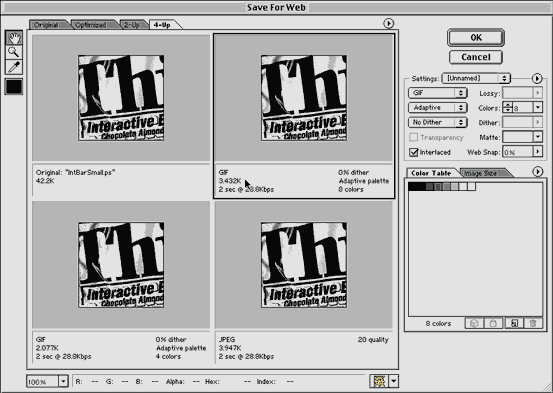Click the '3.947K' JPEG size text
This screenshot has height=393, width=553.
230,348
